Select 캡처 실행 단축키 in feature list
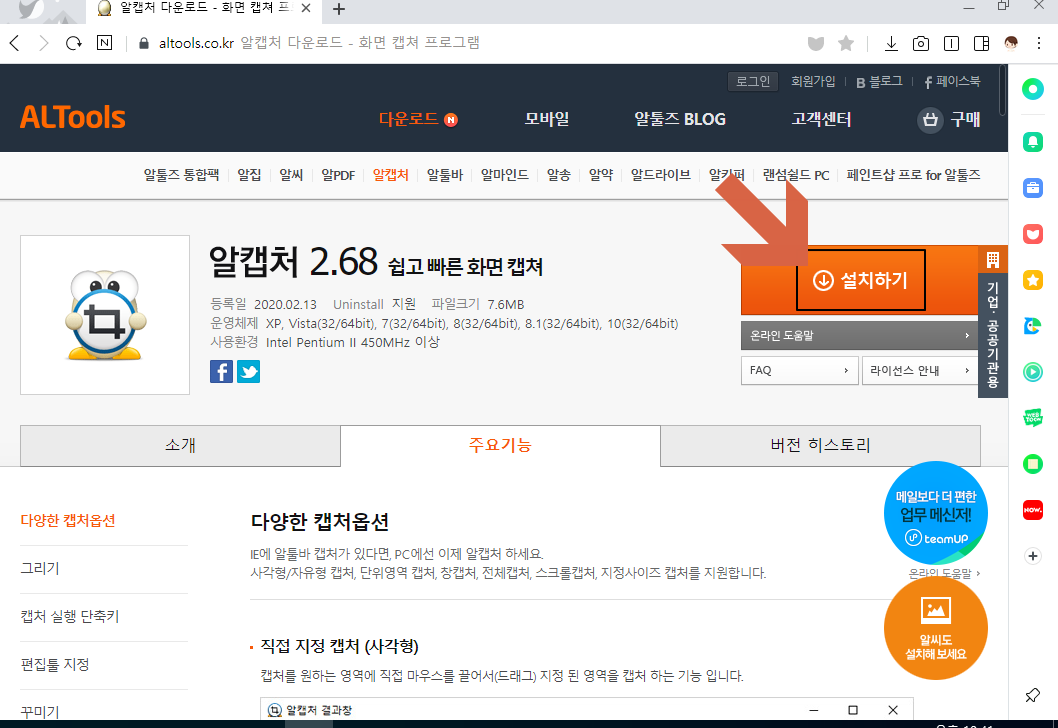 (x=69, y=617)
